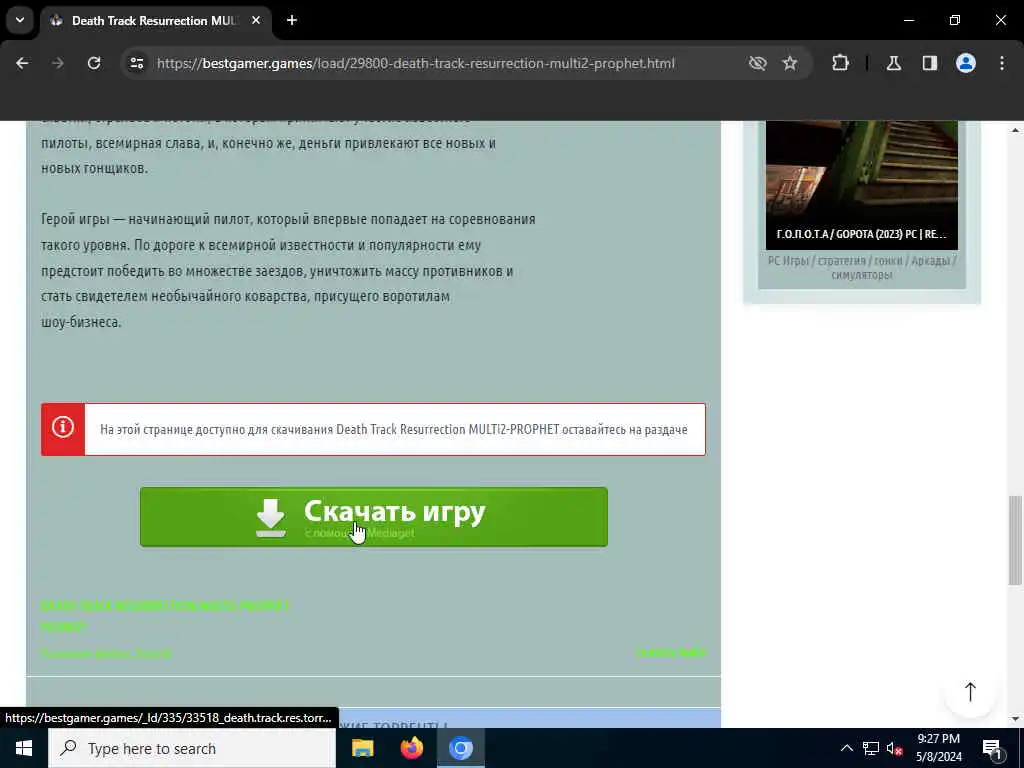Open Chrome Labs flask icon
The width and height of the screenshot is (1024, 768).
(894, 63)
